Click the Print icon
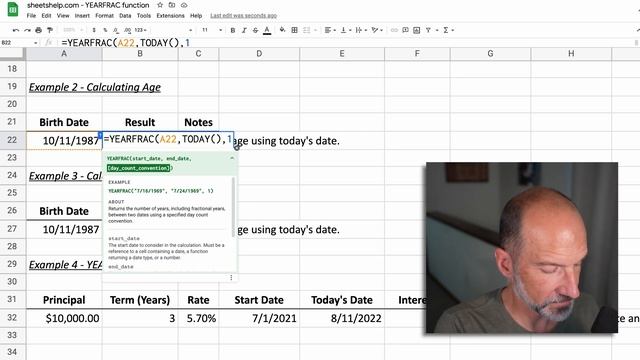 [x=39, y=30]
